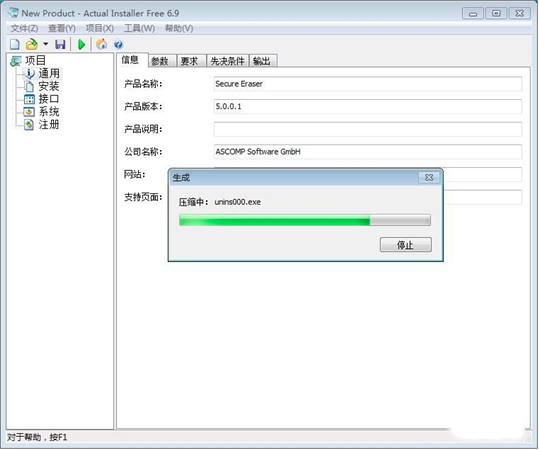Open the 工具(W) menu

(x=139, y=28)
